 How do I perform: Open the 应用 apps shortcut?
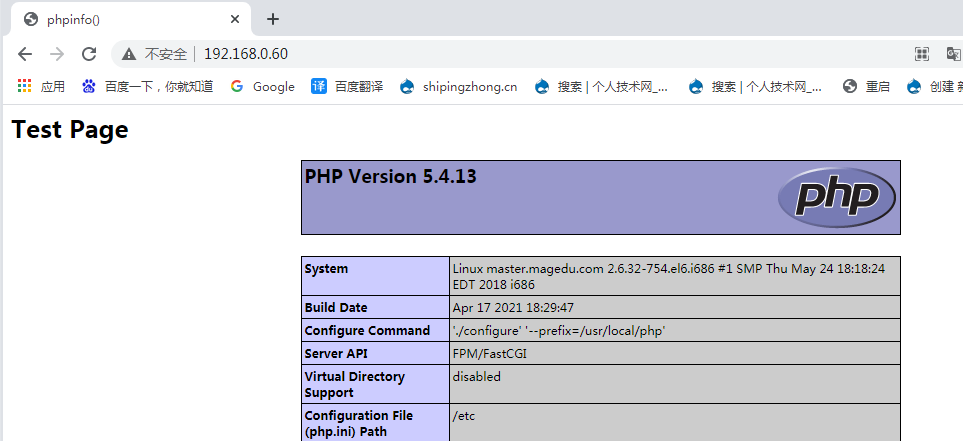tap(41, 87)
